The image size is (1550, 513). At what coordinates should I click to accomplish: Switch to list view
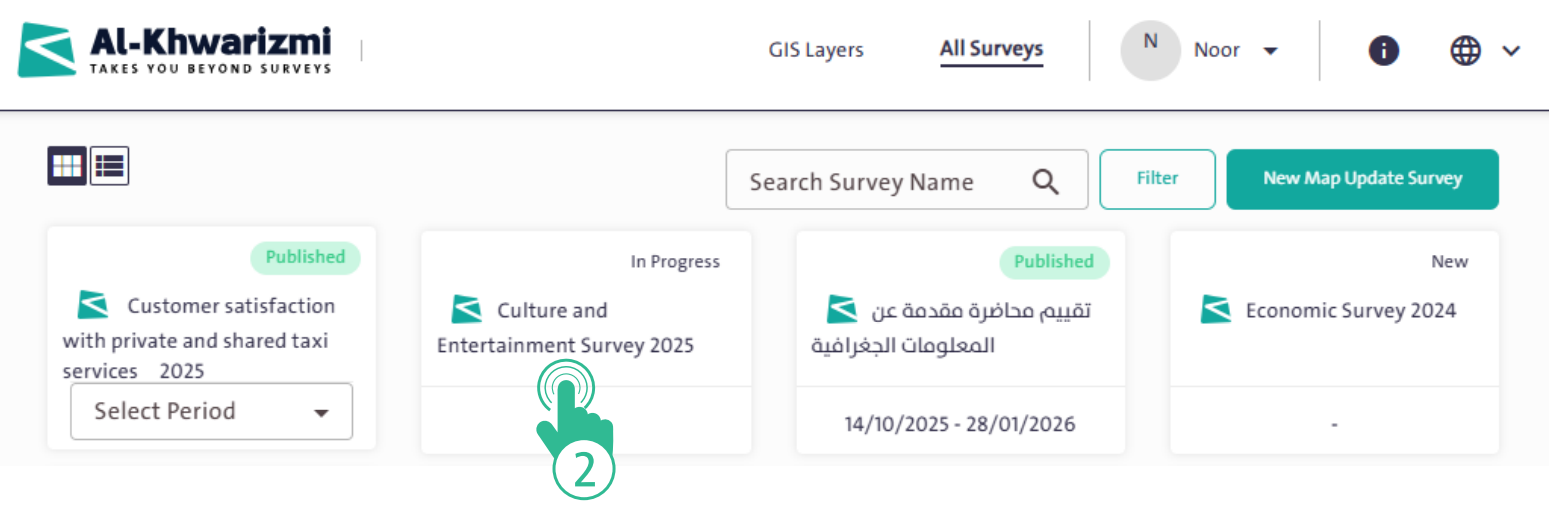[x=109, y=166]
